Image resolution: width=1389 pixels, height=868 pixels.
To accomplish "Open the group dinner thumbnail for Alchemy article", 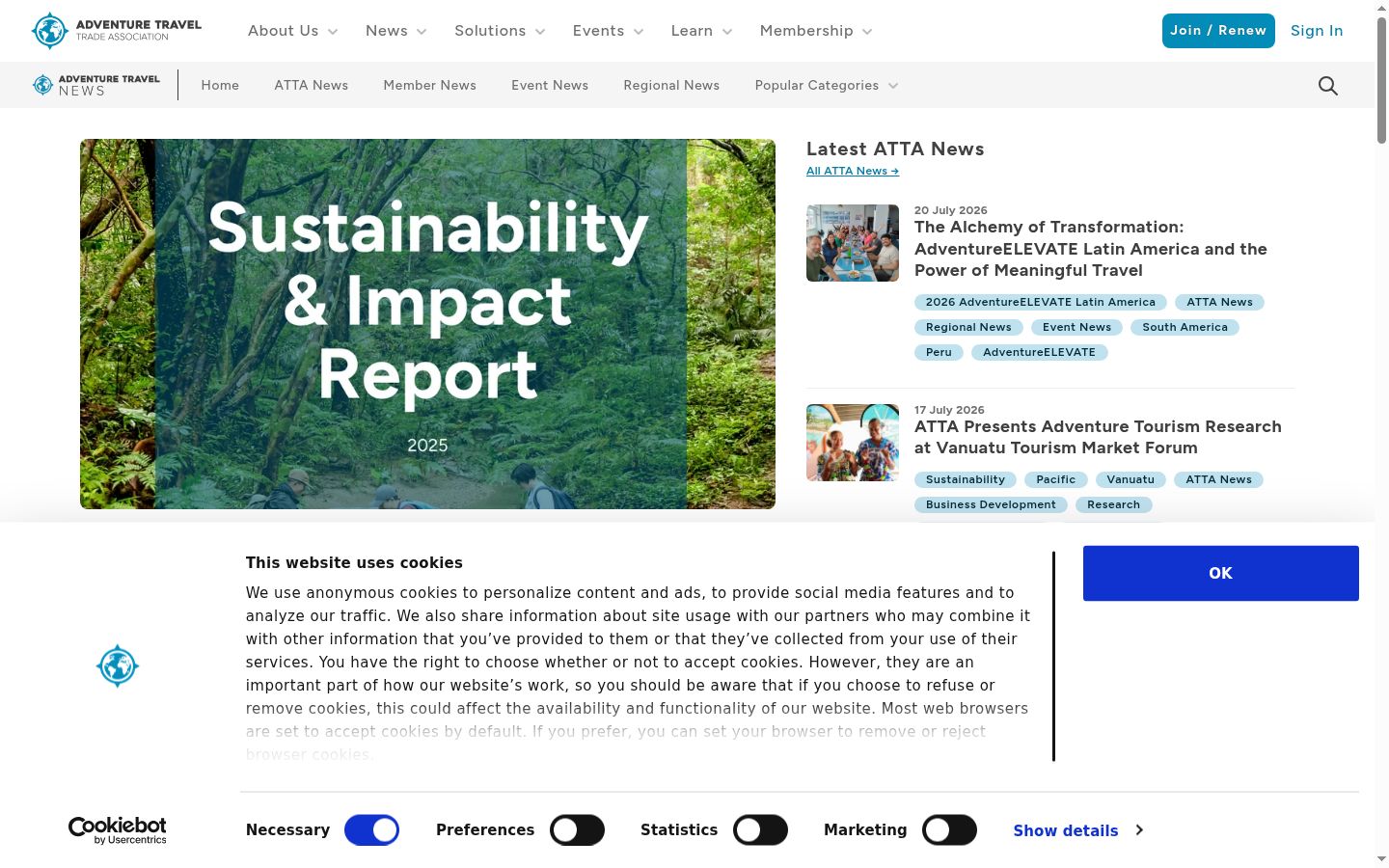I will click(853, 243).
